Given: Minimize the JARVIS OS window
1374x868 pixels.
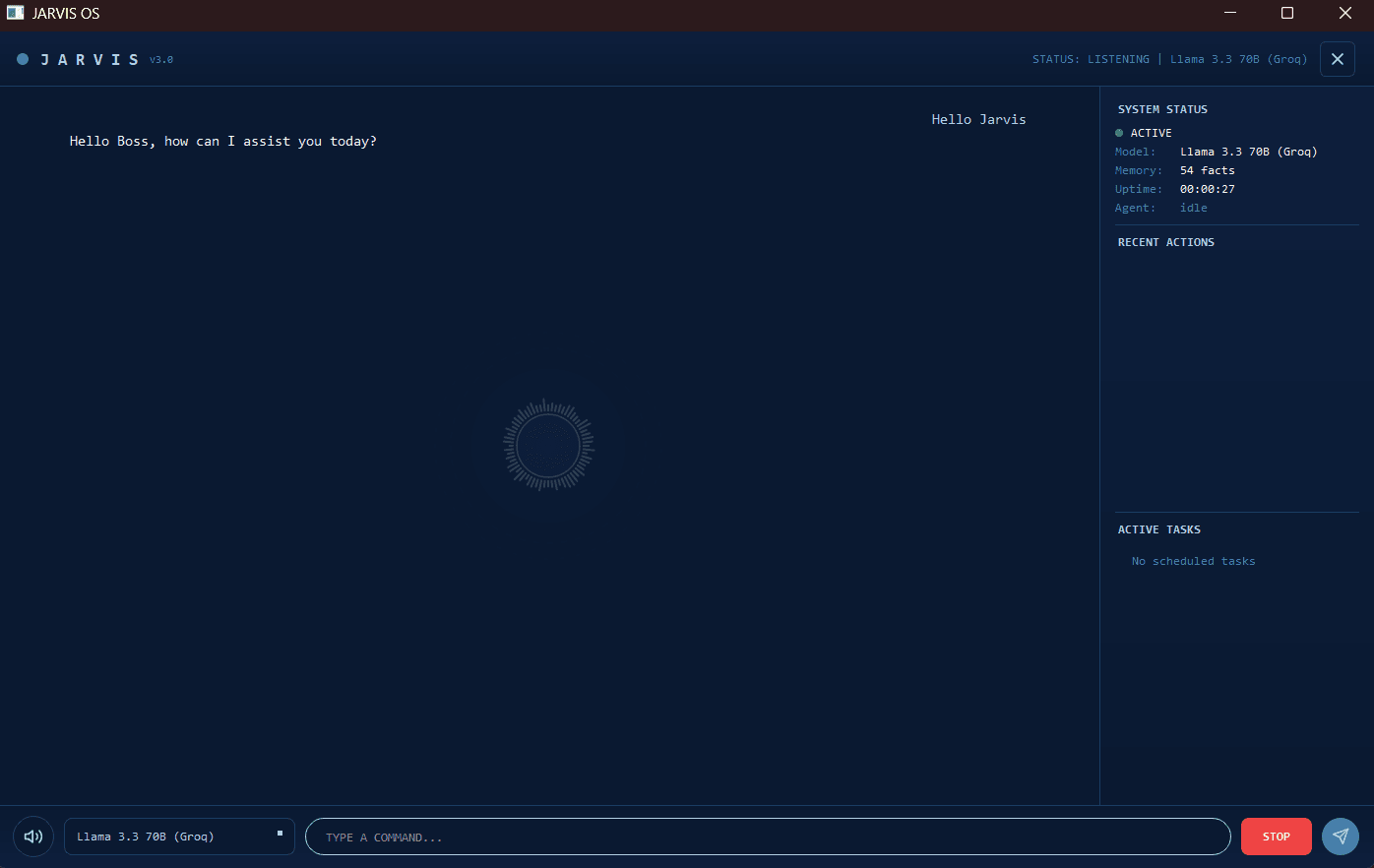Looking at the screenshot, I should coord(1230,13).
